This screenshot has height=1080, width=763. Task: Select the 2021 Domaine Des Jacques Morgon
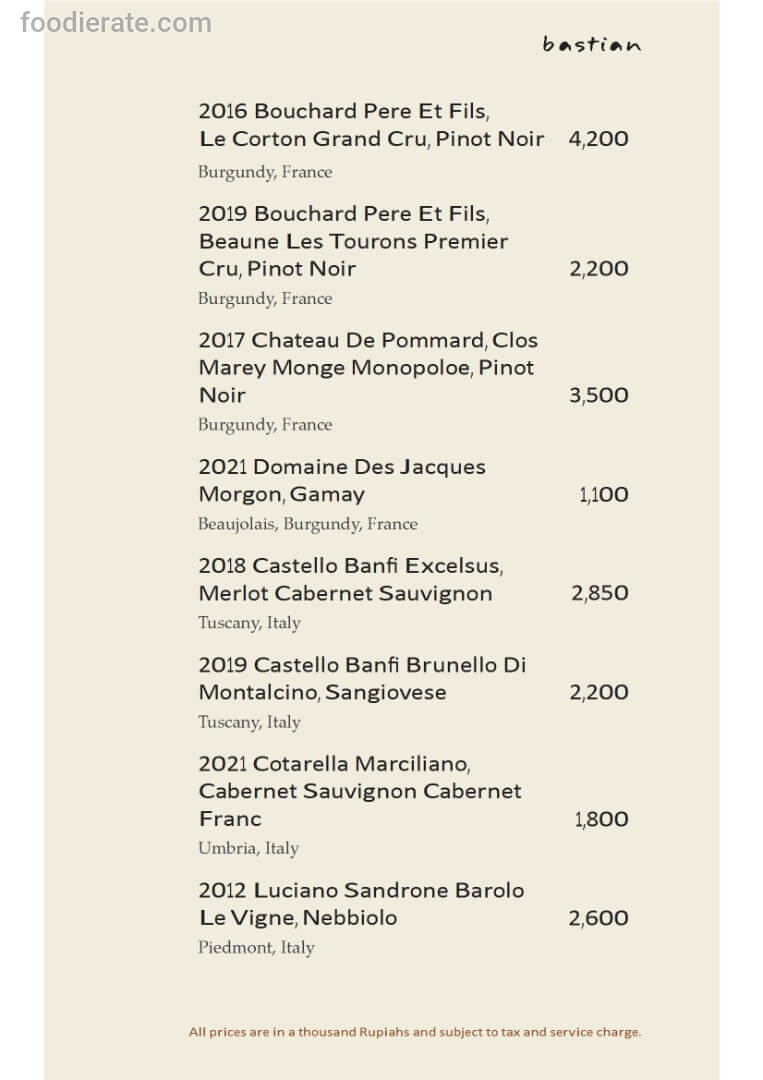click(341, 480)
